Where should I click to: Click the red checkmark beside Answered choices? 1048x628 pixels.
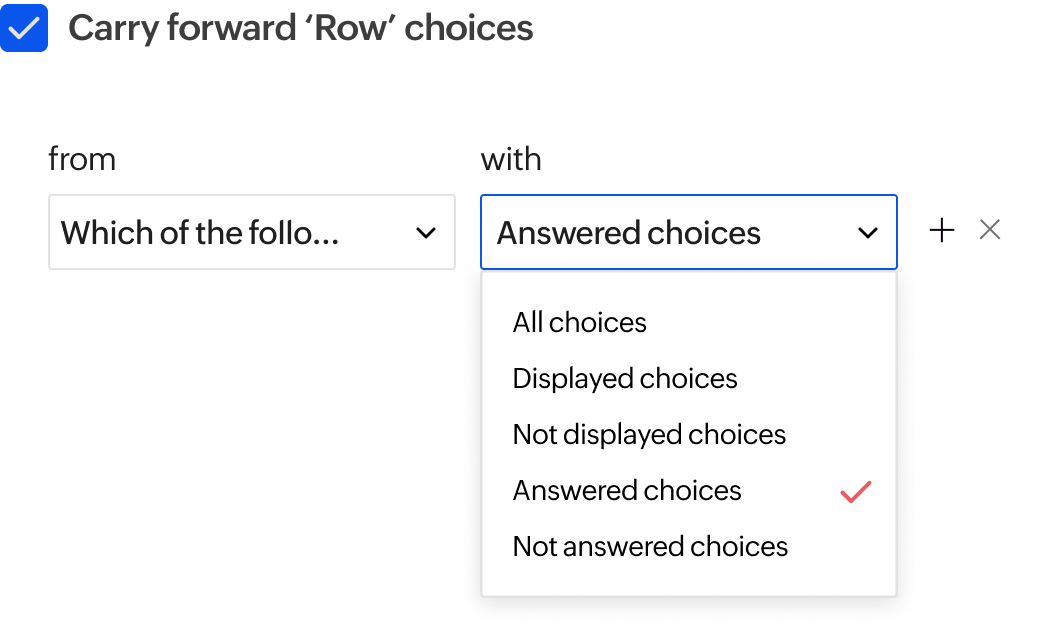pyautogui.click(x=855, y=491)
